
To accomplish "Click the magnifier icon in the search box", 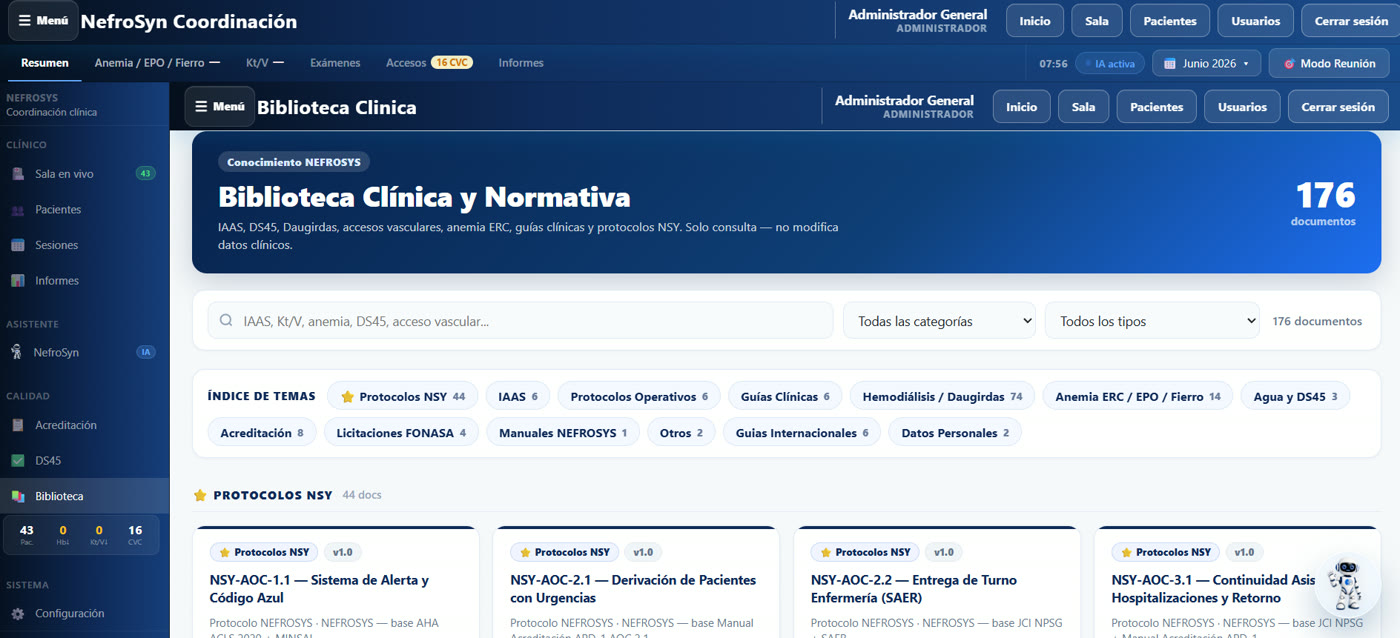I will [x=226, y=321].
